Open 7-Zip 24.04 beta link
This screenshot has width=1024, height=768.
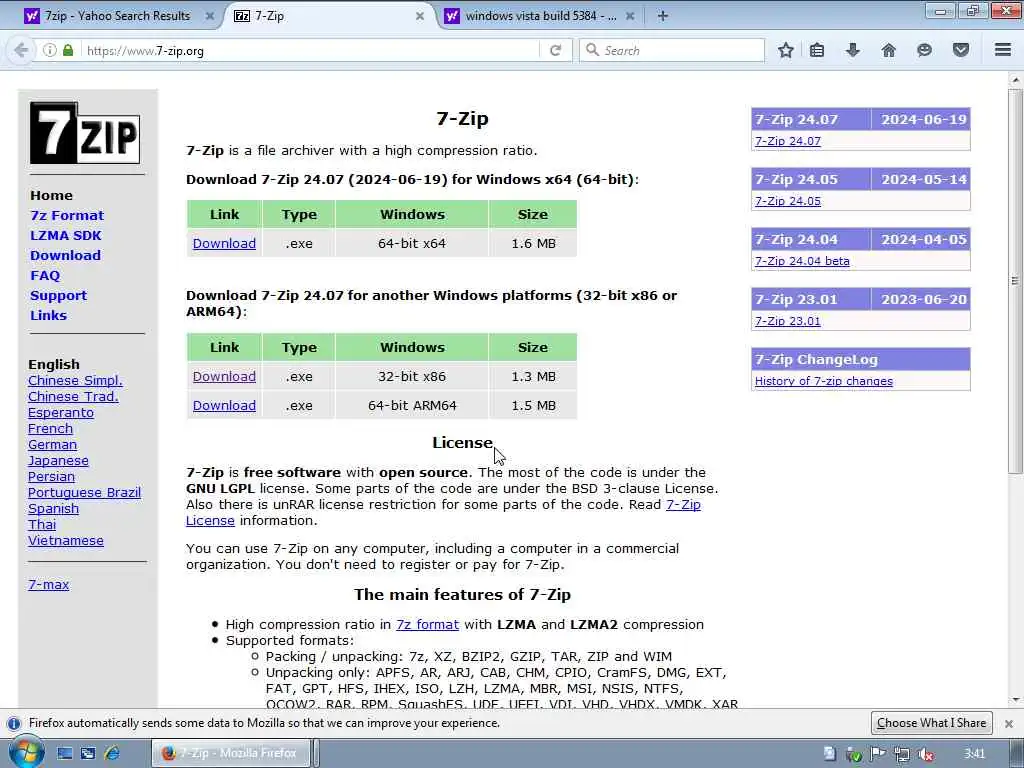click(x=802, y=261)
